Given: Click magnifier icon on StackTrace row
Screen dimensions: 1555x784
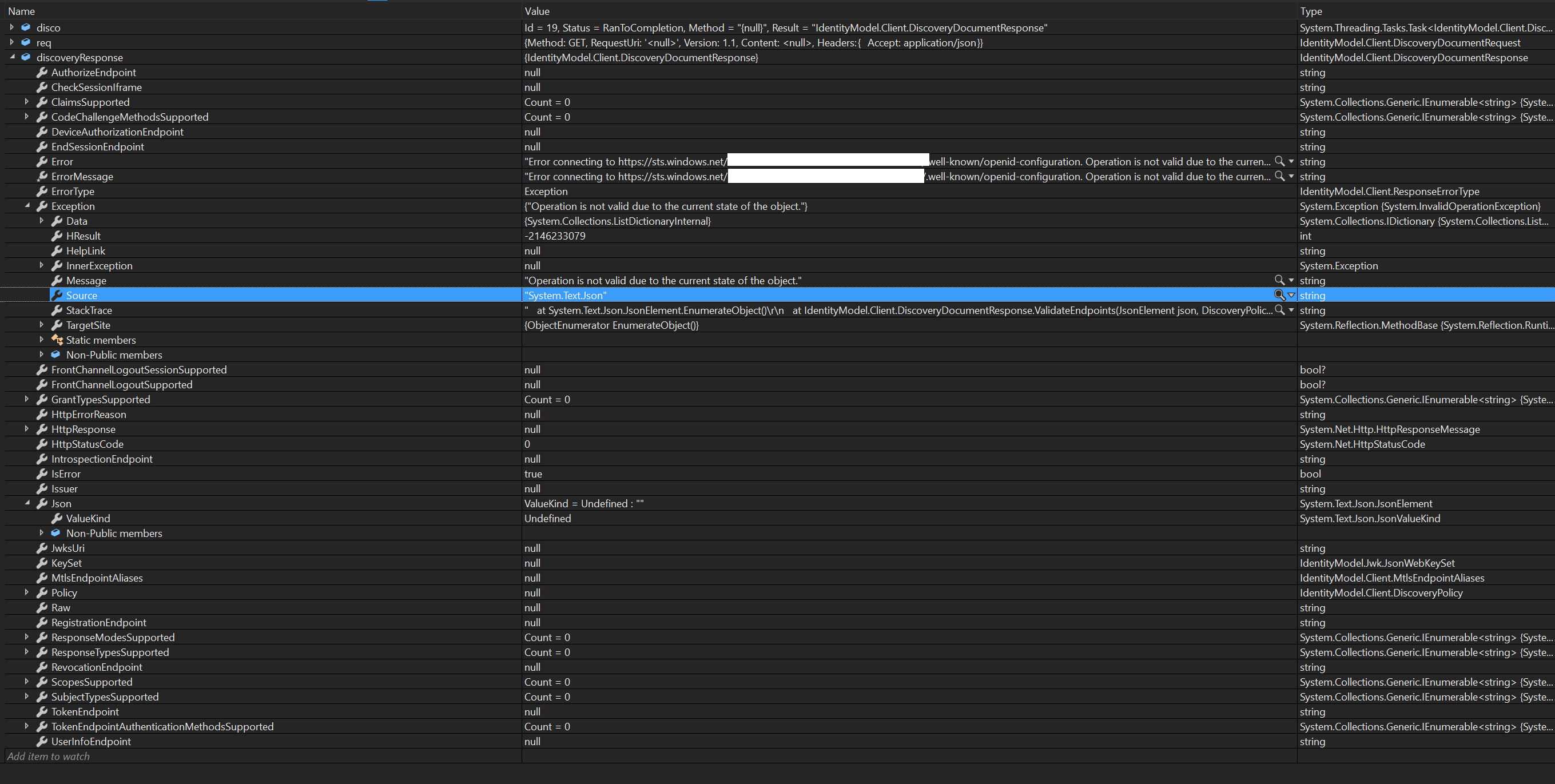Looking at the screenshot, I should point(1279,309).
